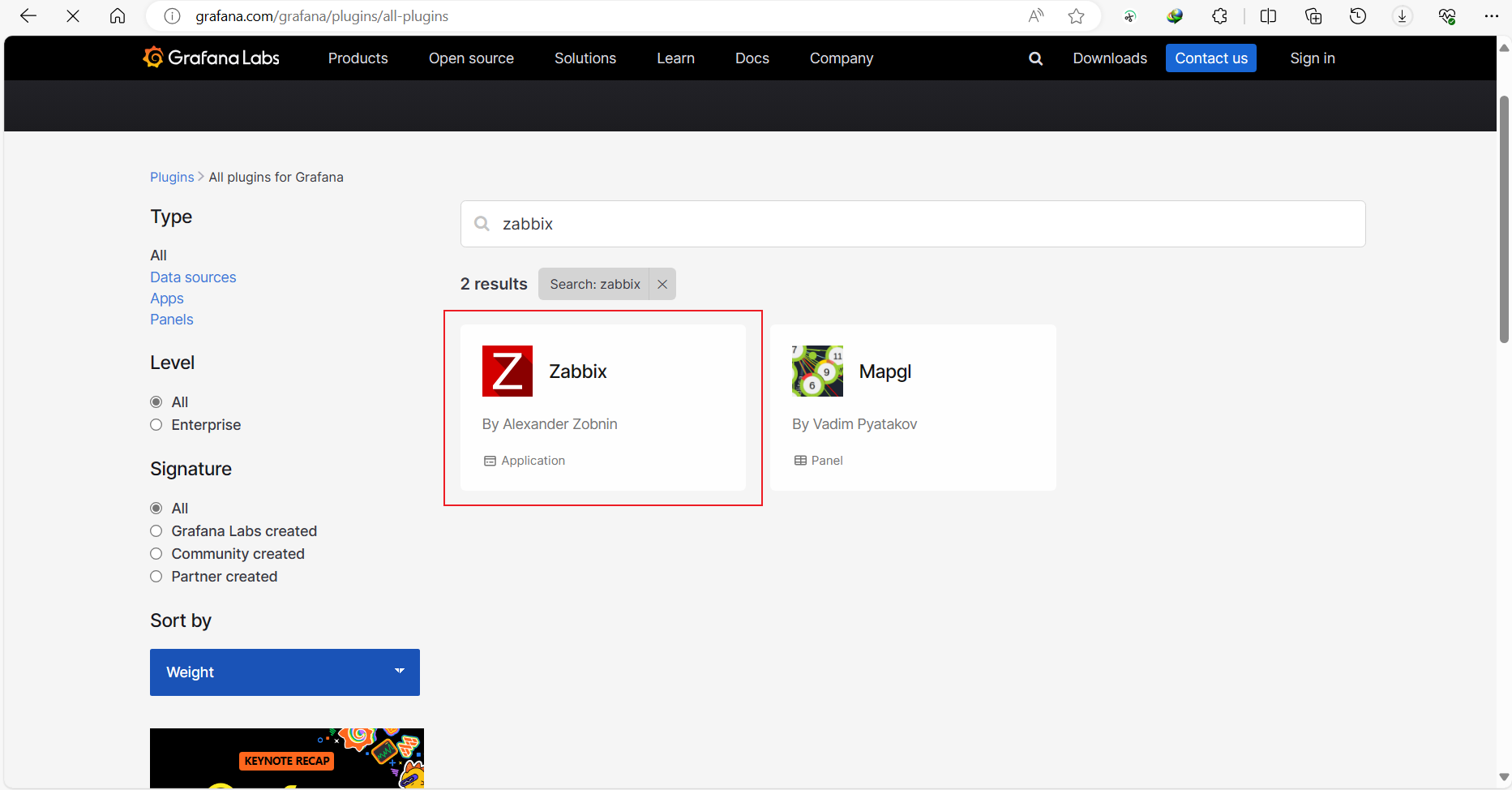This screenshot has height=790, width=1512.
Task: Filter by Data sources type
Action: click(x=193, y=277)
